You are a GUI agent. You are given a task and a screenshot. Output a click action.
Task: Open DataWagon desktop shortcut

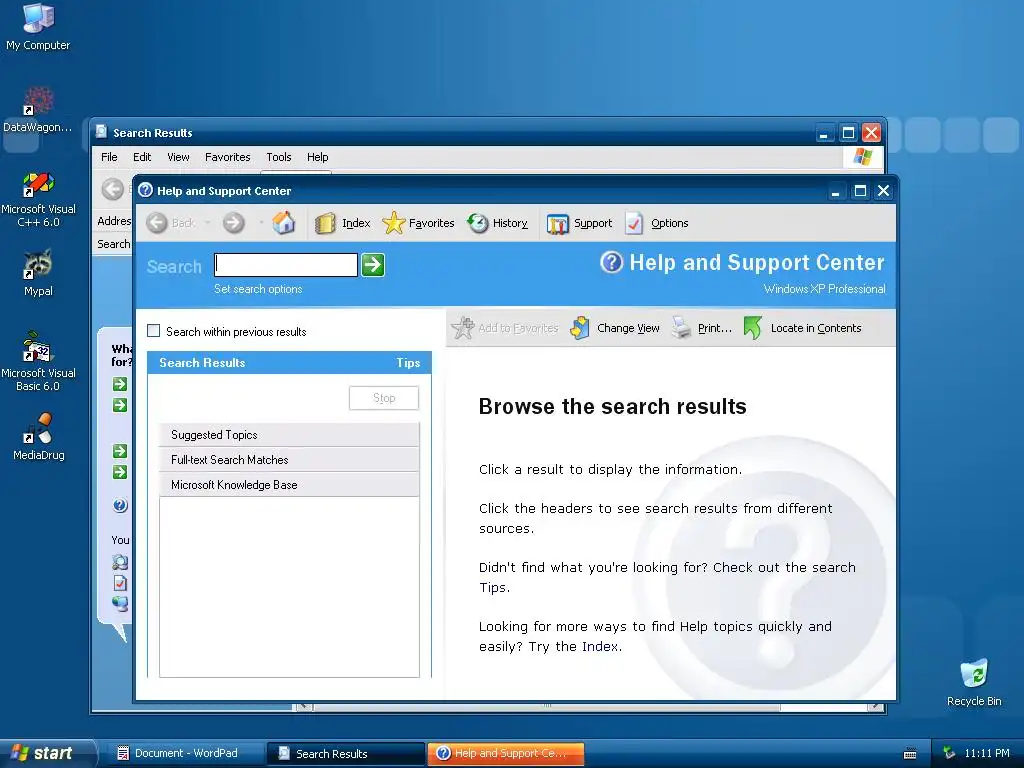pos(38,109)
